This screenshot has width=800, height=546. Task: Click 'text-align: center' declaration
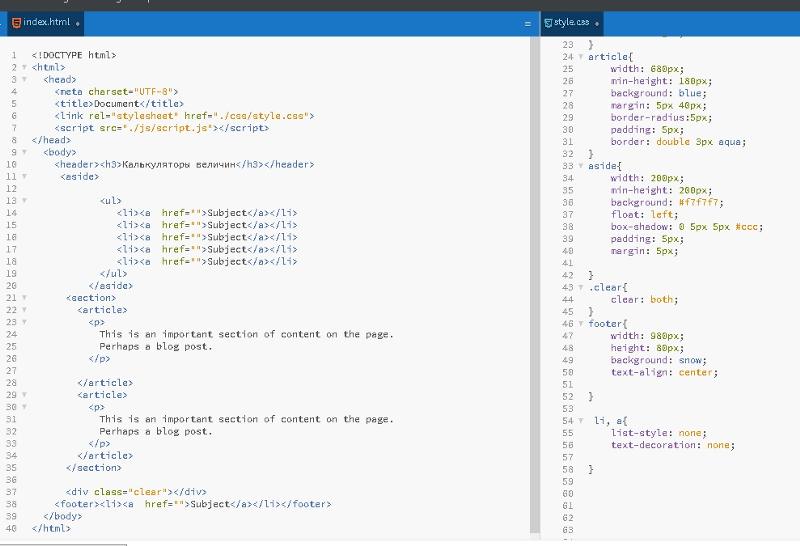pyautogui.click(x=664, y=373)
